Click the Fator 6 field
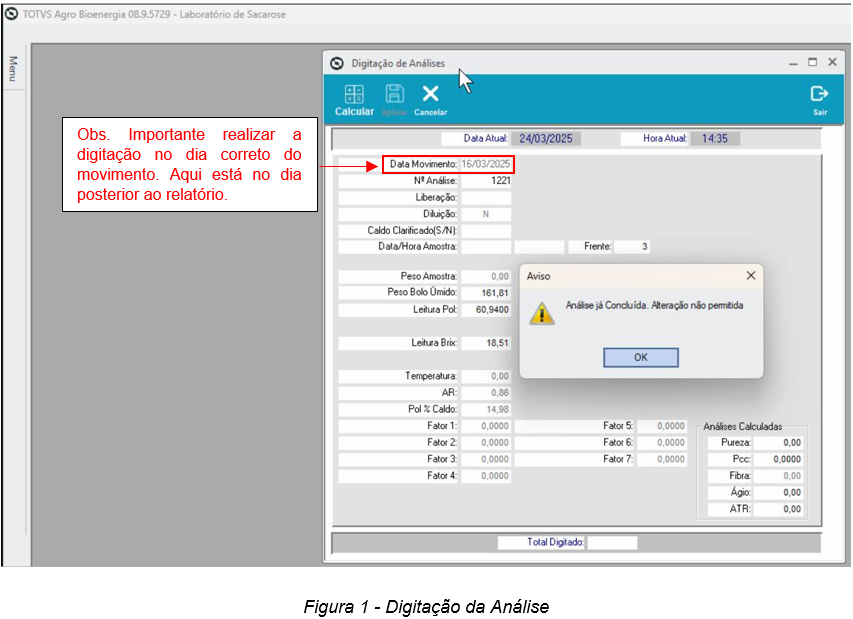 pos(662,442)
